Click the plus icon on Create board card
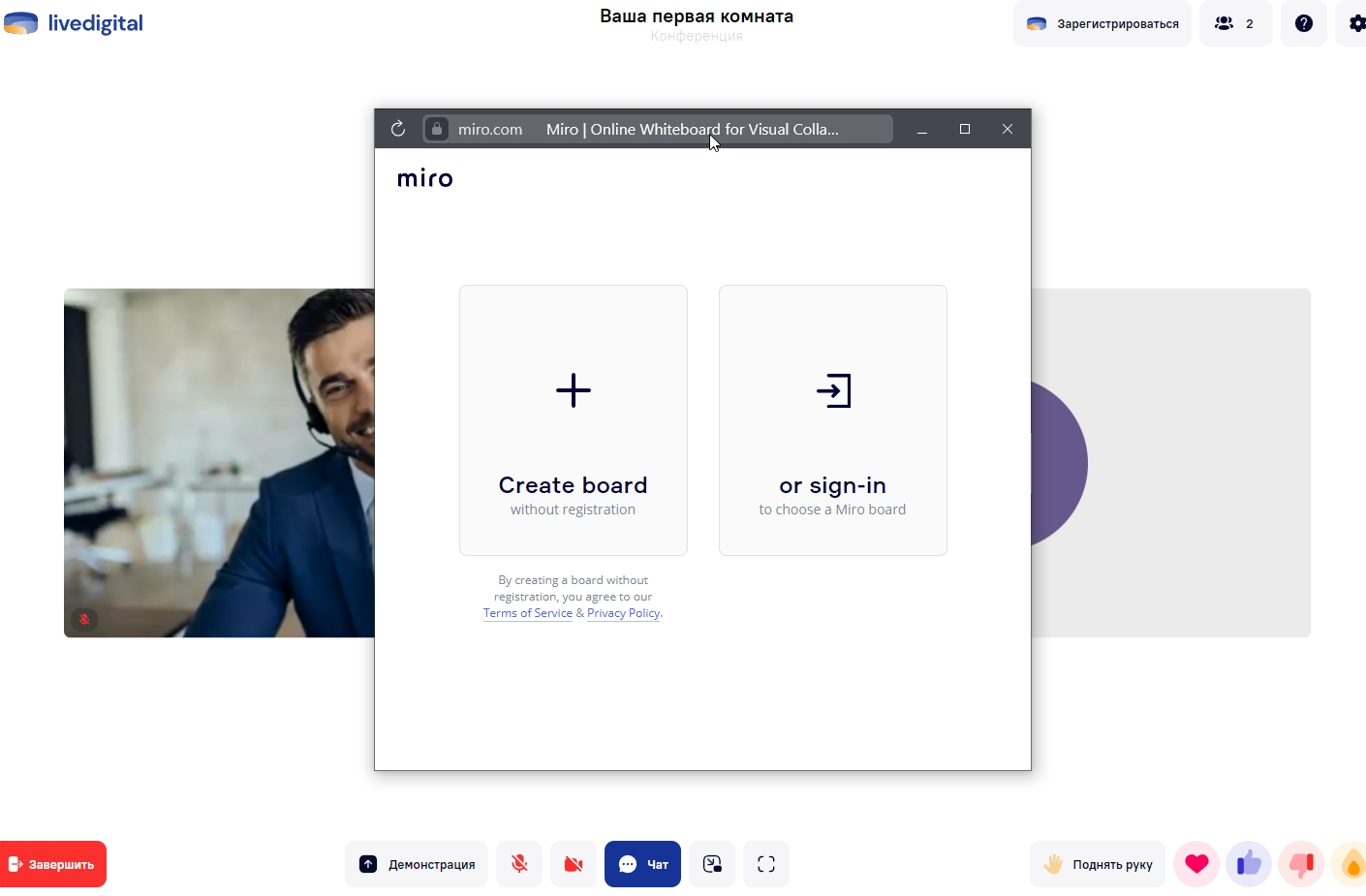The height and width of the screenshot is (896, 1366). (x=574, y=390)
